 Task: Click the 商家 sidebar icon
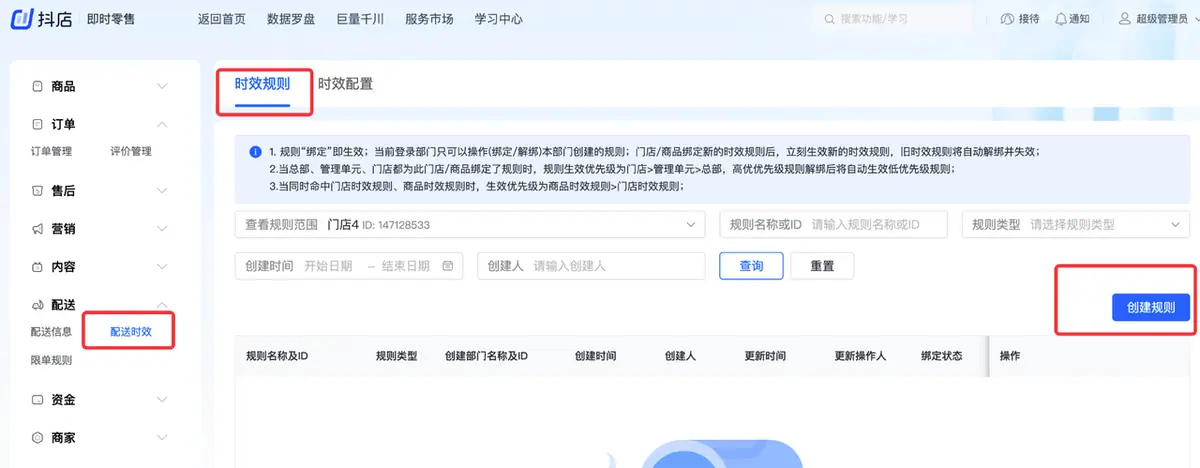point(37,438)
